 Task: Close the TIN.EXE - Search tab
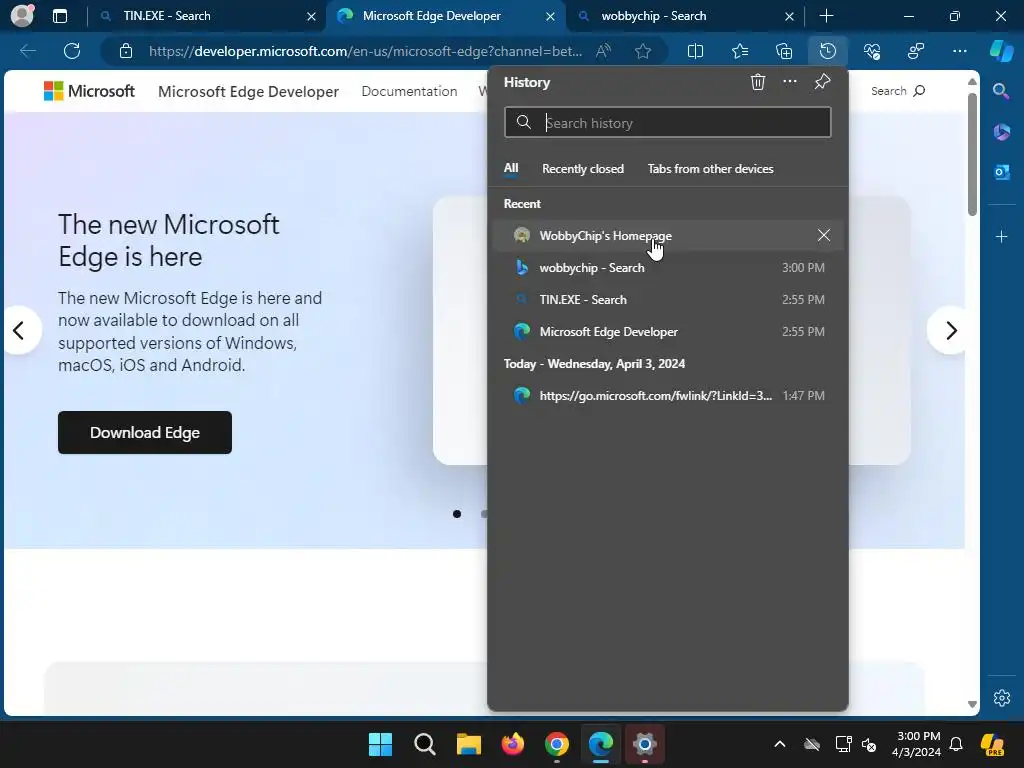click(312, 16)
